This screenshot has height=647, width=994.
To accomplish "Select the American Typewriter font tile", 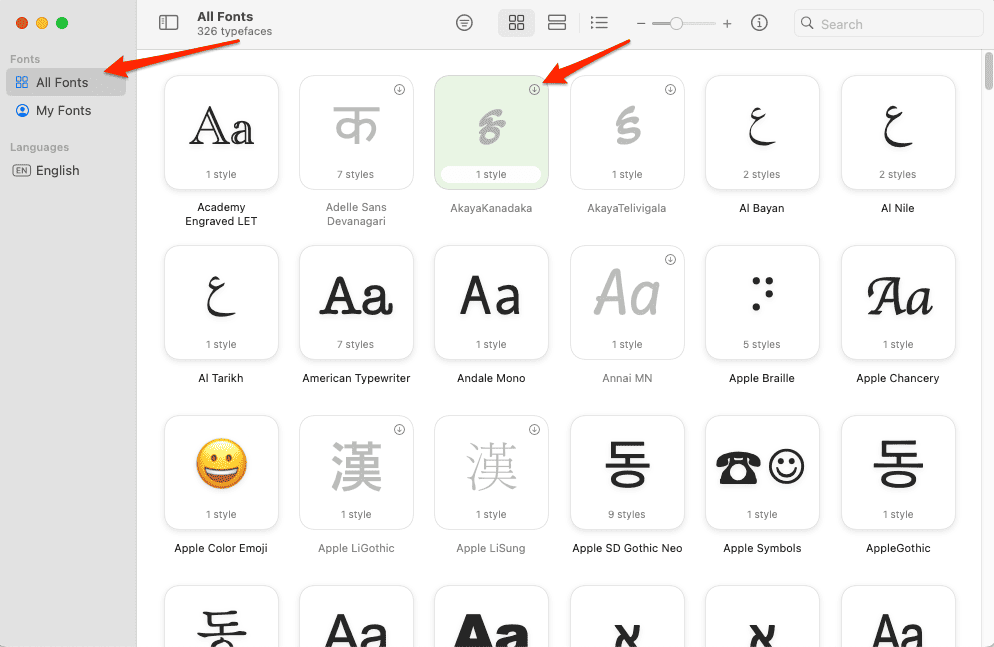I will point(356,301).
